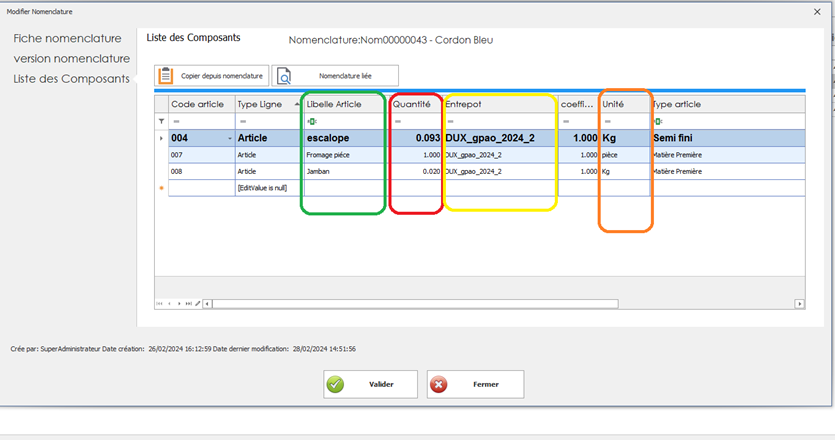
Task: Click the Copier depuis nomenclature clipboard icon
Action: click(166, 76)
